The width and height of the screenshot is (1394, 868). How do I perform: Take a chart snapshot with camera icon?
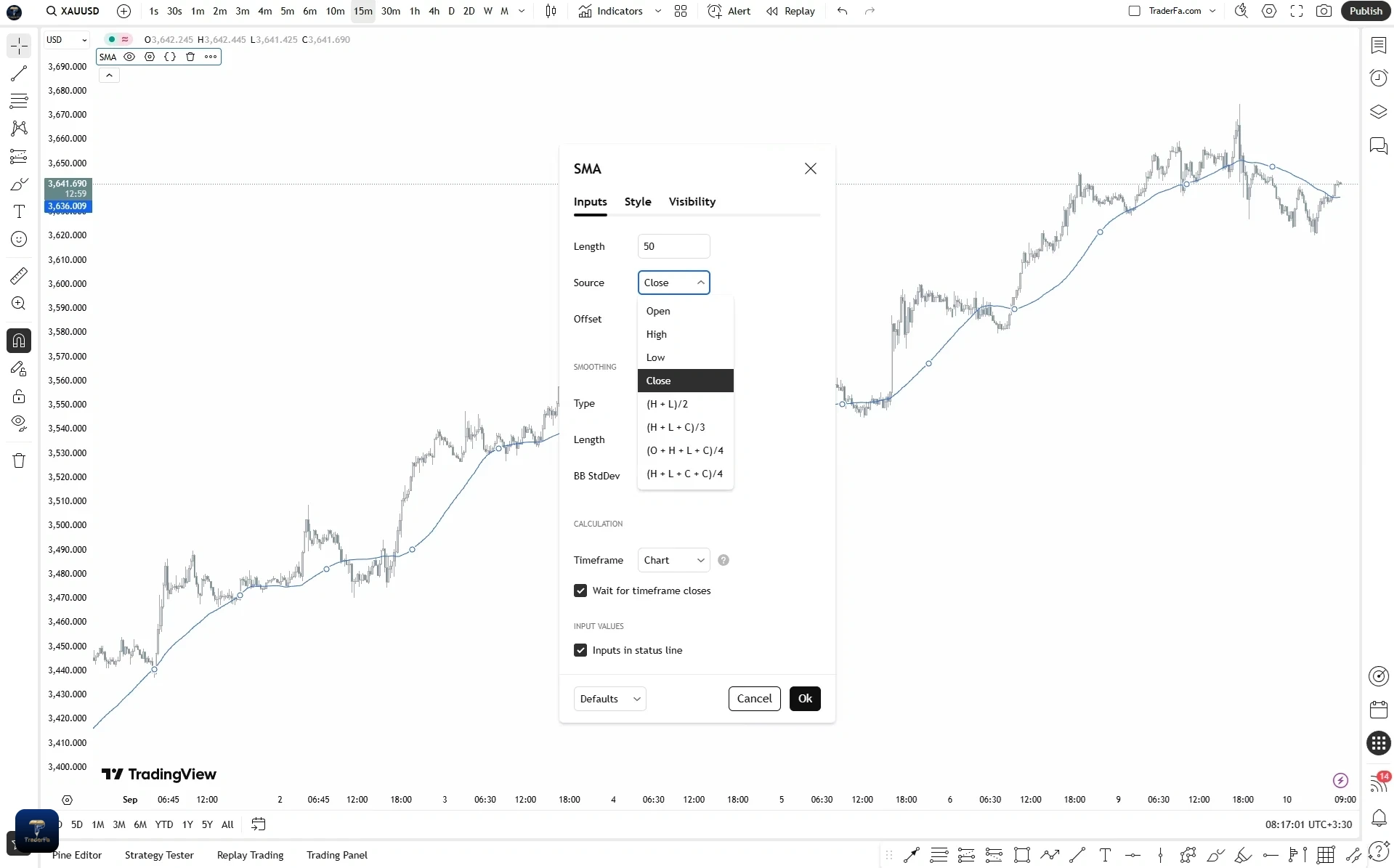click(1324, 11)
